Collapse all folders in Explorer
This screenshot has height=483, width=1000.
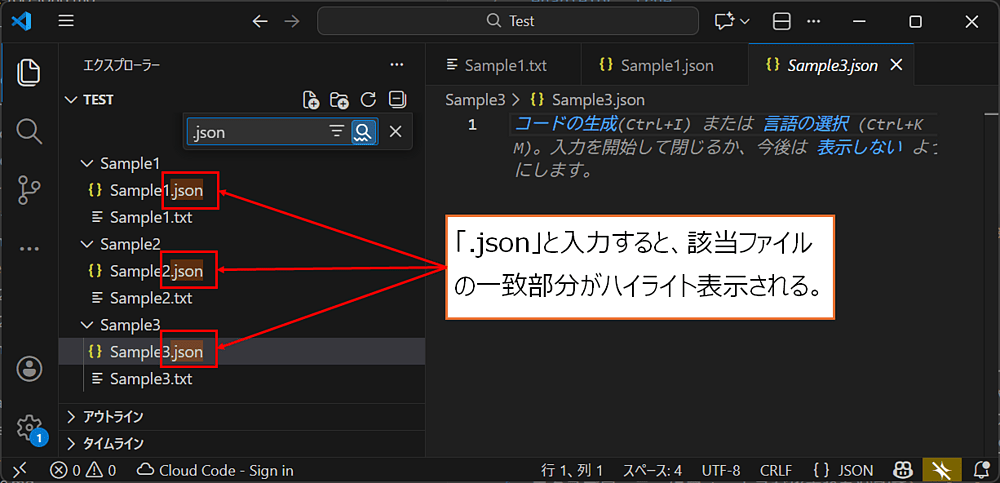pos(397,100)
